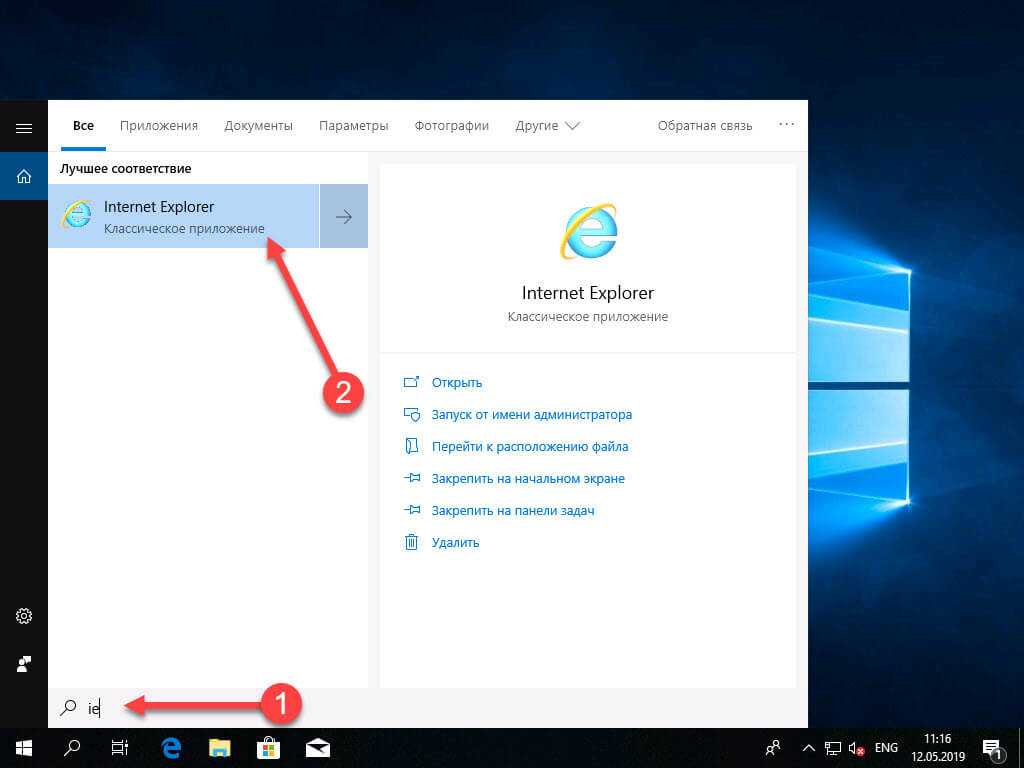The width and height of the screenshot is (1024, 768).
Task: Switch to the Документы tab
Action: coord(258,126)
